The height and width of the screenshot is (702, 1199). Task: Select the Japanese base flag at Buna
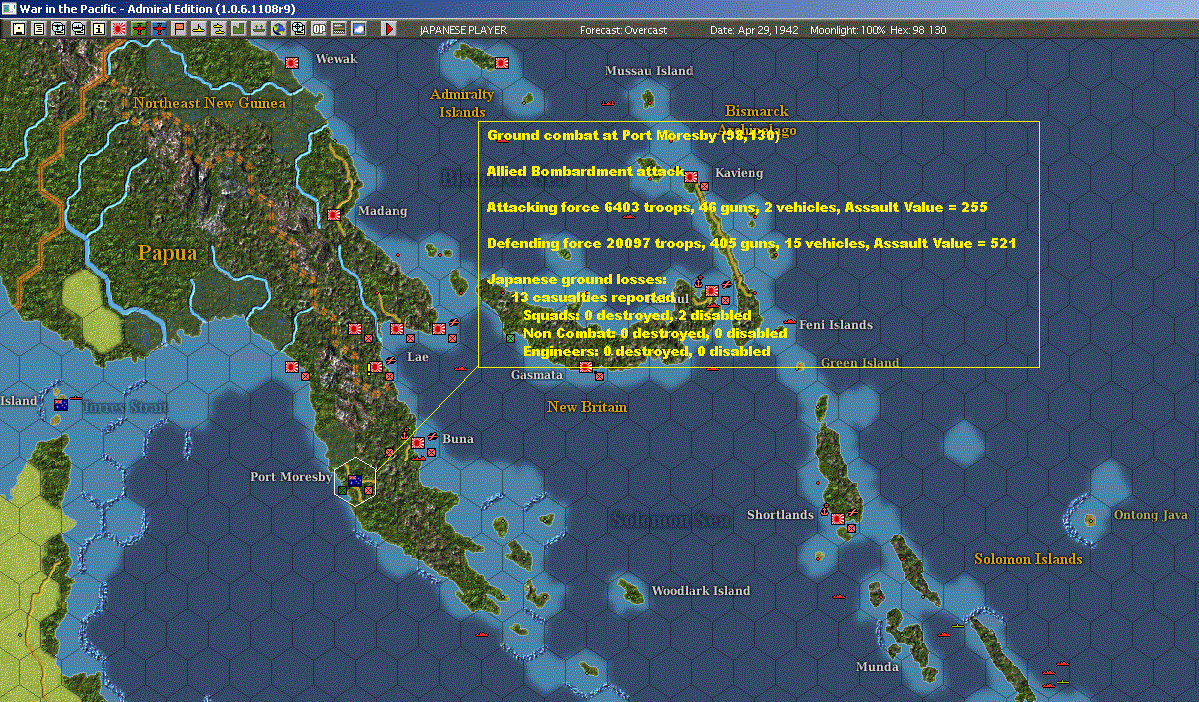pos(418,443)
